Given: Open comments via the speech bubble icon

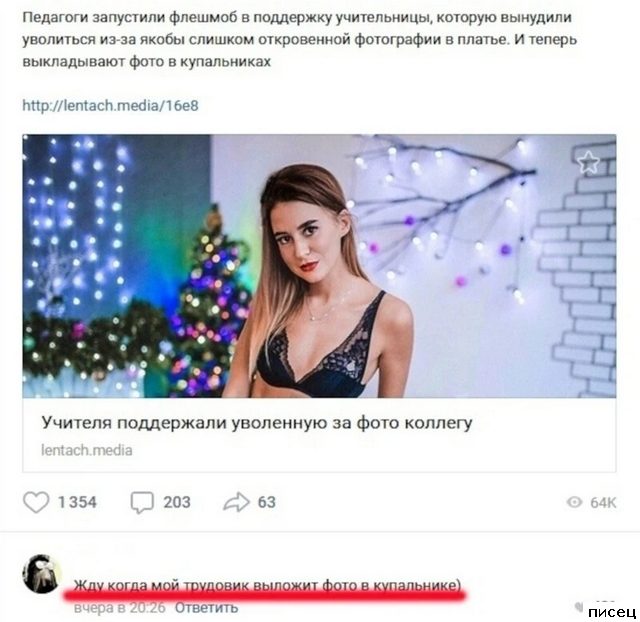Looking at the screenshot, I should (142, 502).
